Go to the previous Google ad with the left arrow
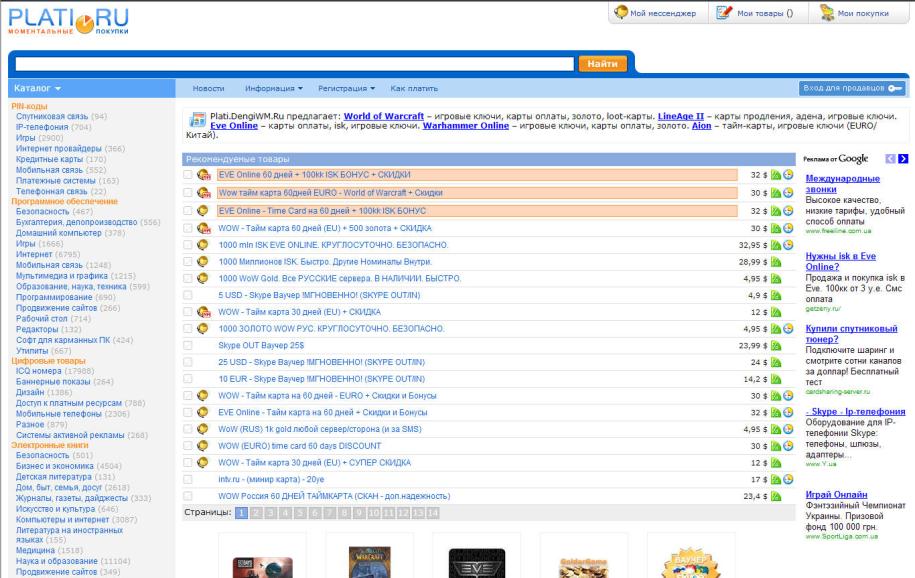Viewport: 915px width, 578px height. [x=890, y=159]
